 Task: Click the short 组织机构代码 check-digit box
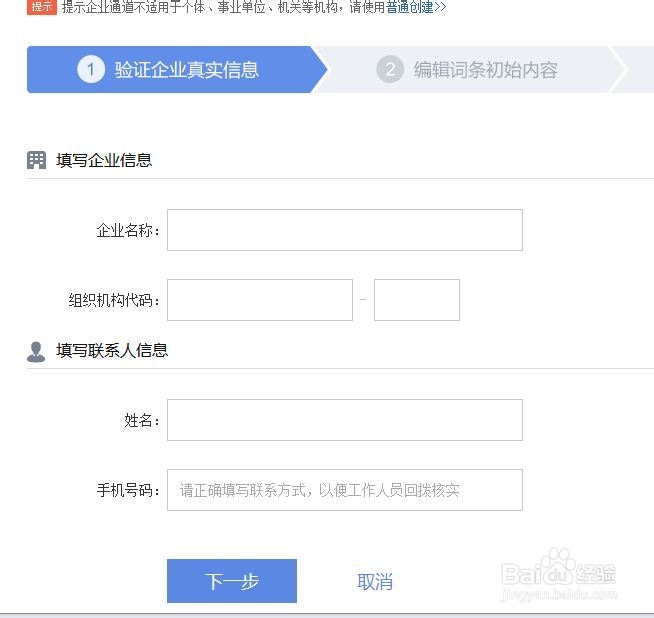pos(416,300)
